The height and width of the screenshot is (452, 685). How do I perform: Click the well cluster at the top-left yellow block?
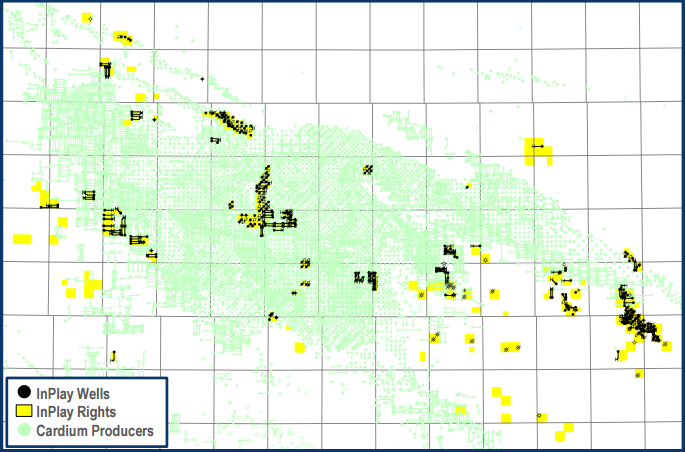tap(124, 38)
